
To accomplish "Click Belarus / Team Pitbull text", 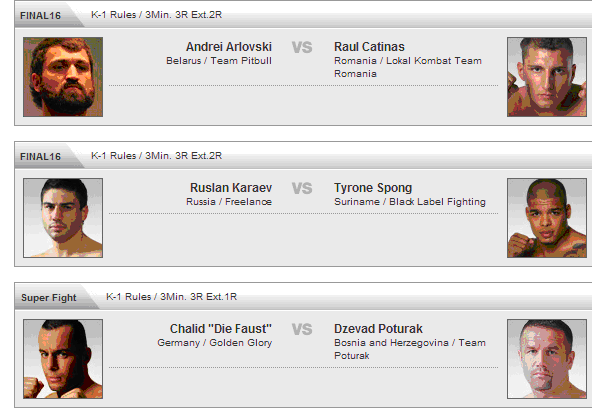I will point(219,60).
